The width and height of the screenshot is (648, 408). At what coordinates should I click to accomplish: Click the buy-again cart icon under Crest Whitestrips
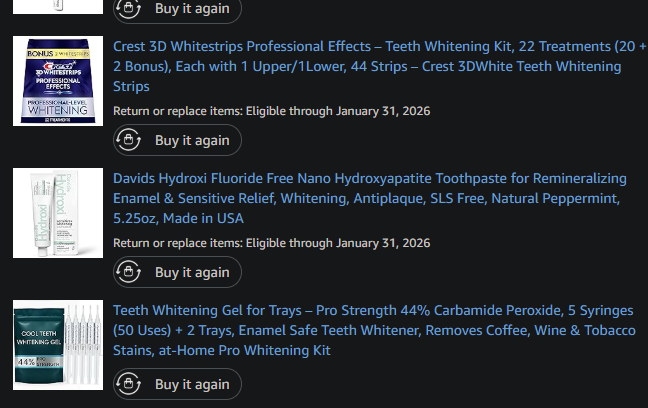128,141
